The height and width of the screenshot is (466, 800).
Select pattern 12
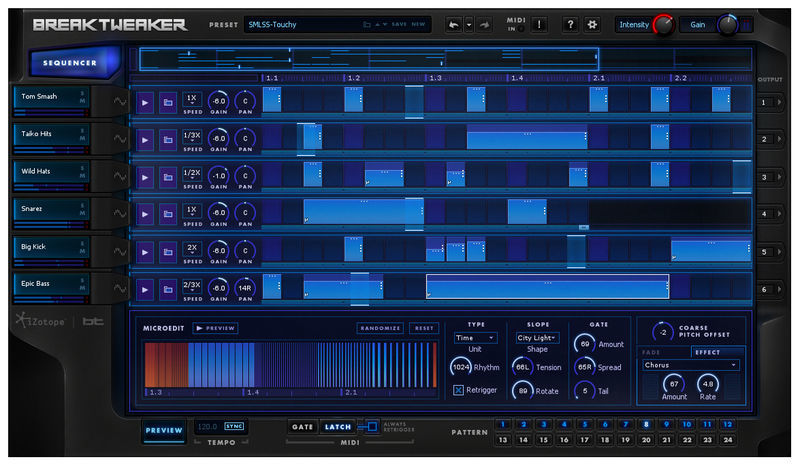(728, 424)
